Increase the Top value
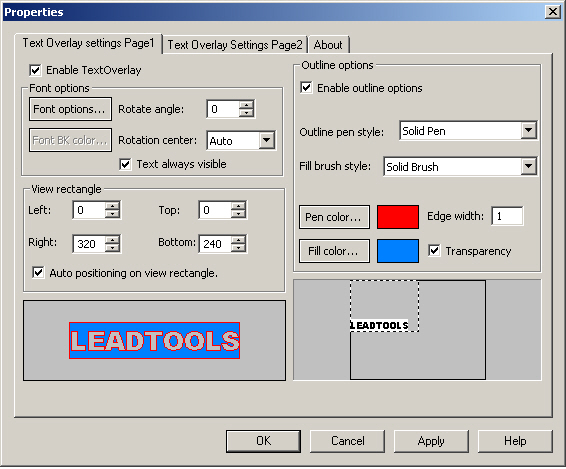The width and height of the screenshot is (566, 469). (x=238, y=206)
